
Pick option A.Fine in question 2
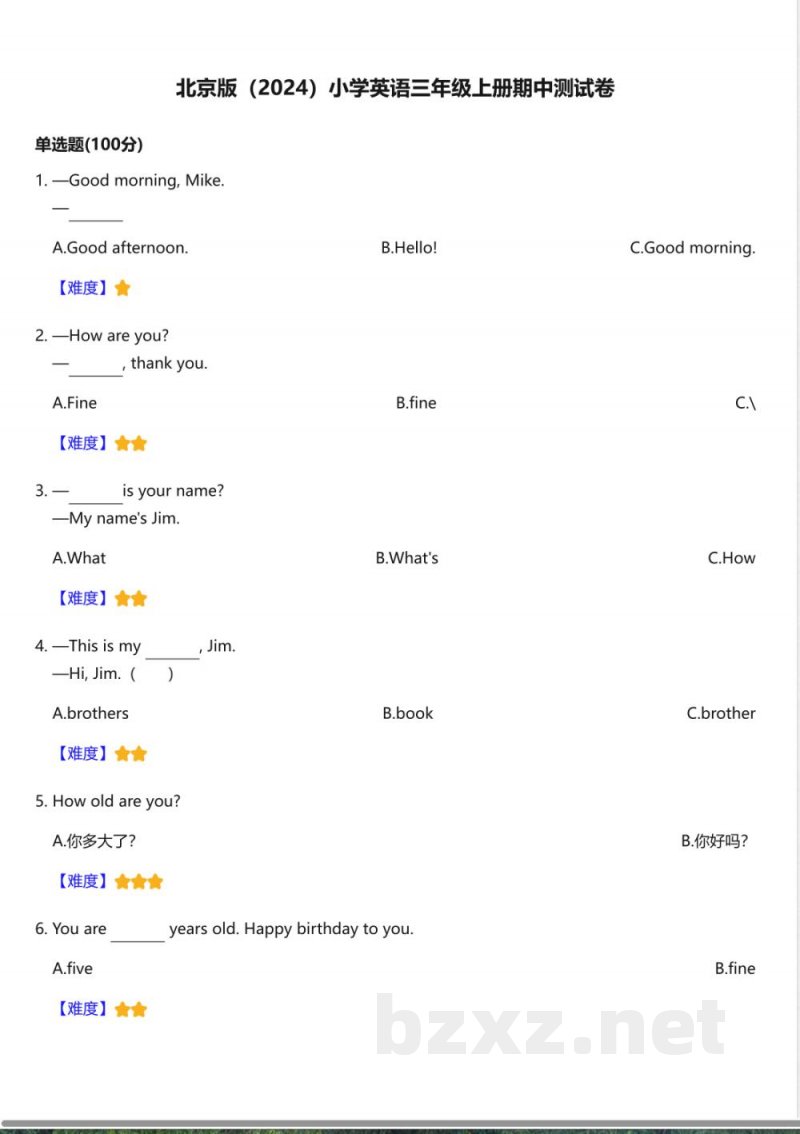[75, 403]
